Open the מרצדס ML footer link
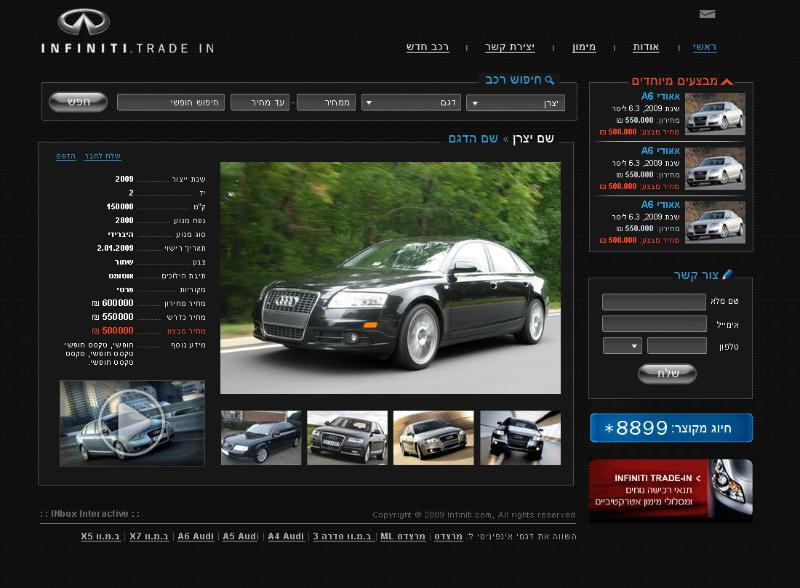The image size is (800, 588). click(x=403, y=536)
